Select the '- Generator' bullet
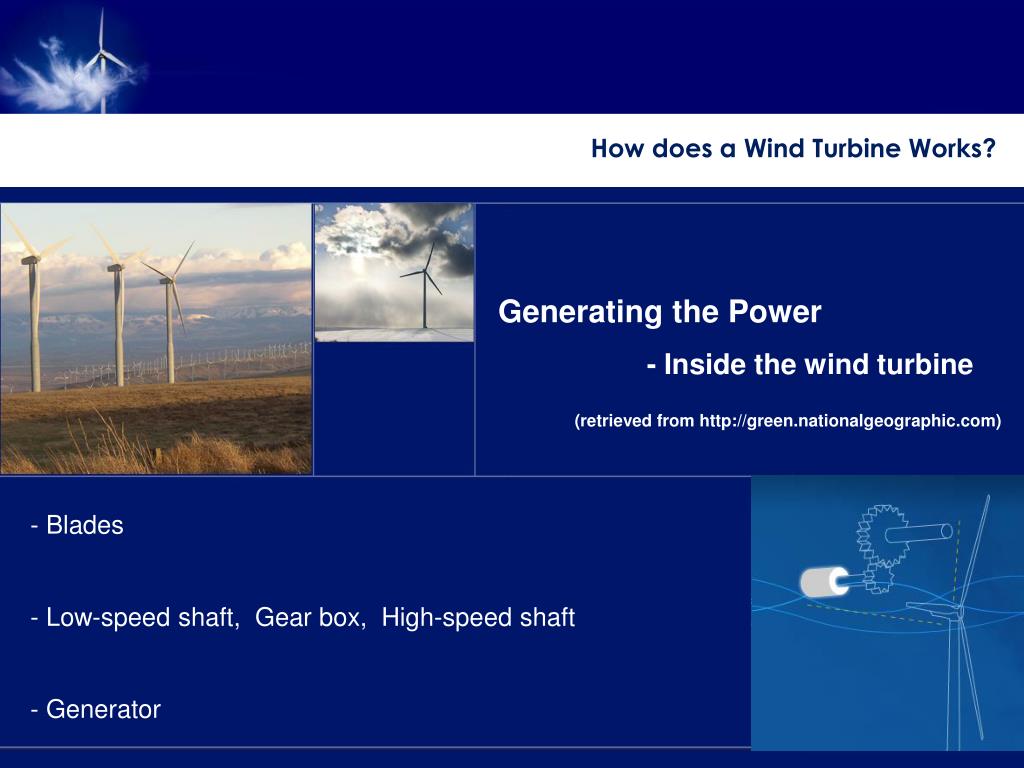Image resolution: width=1024 pixels, height=768 pixels. (x=95, y=709)
